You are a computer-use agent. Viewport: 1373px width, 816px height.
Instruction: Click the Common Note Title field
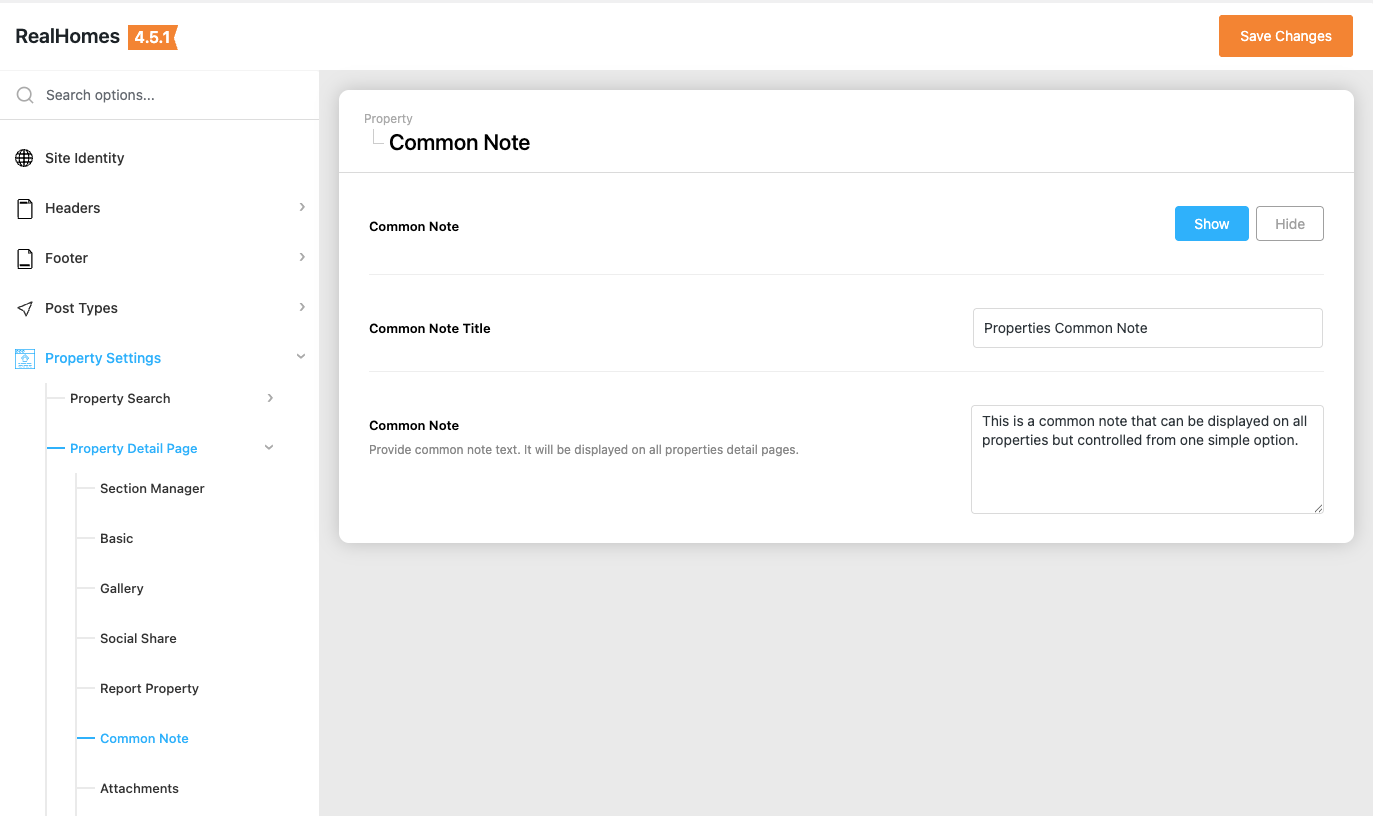1147,328
